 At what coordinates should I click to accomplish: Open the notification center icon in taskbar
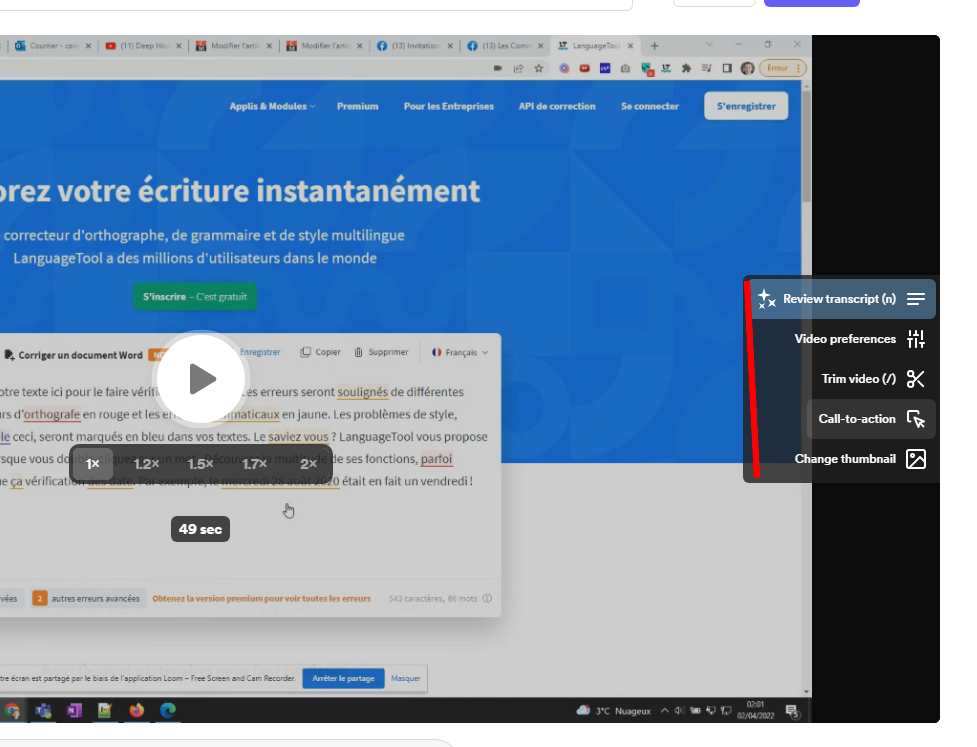(792, 711)
